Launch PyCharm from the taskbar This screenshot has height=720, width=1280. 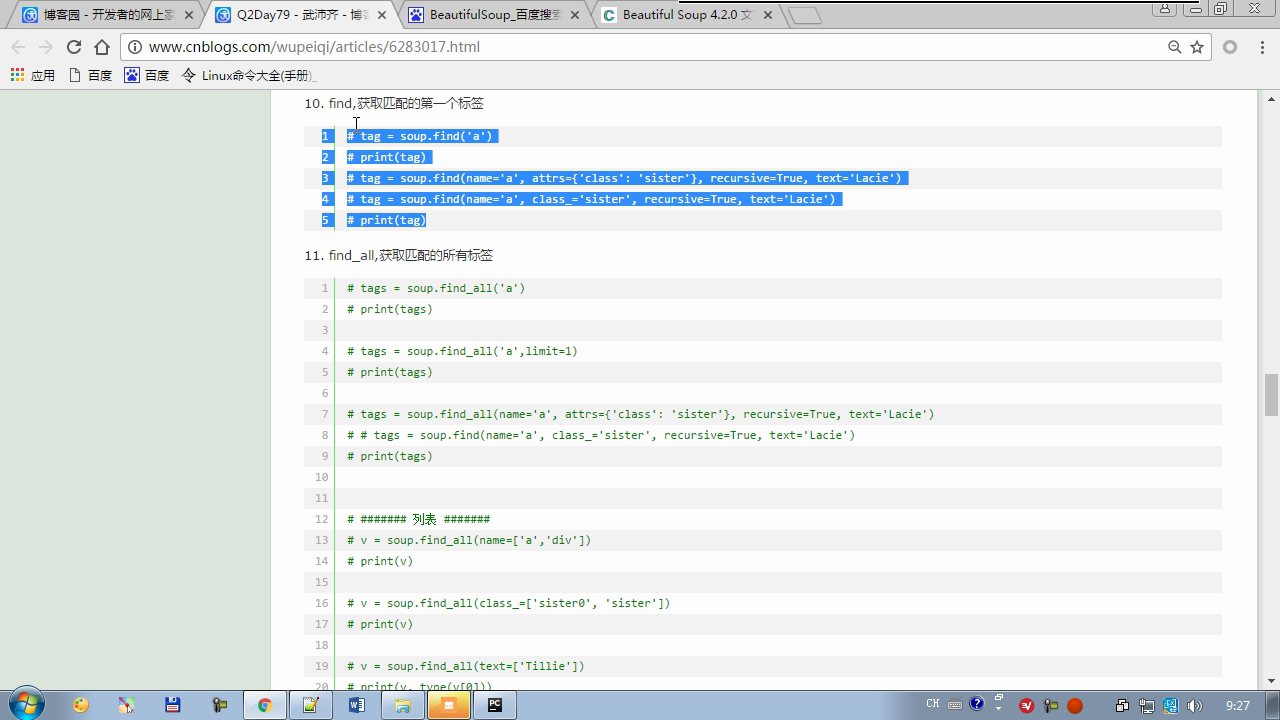pyautogui.click(x=494, y=705)
